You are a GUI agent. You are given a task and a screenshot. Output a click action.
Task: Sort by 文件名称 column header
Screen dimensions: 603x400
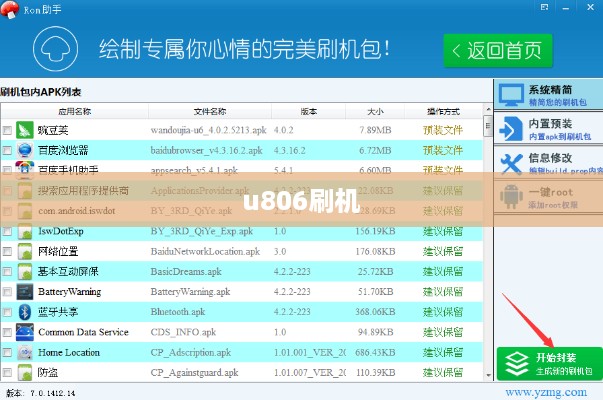click(210, 112)
